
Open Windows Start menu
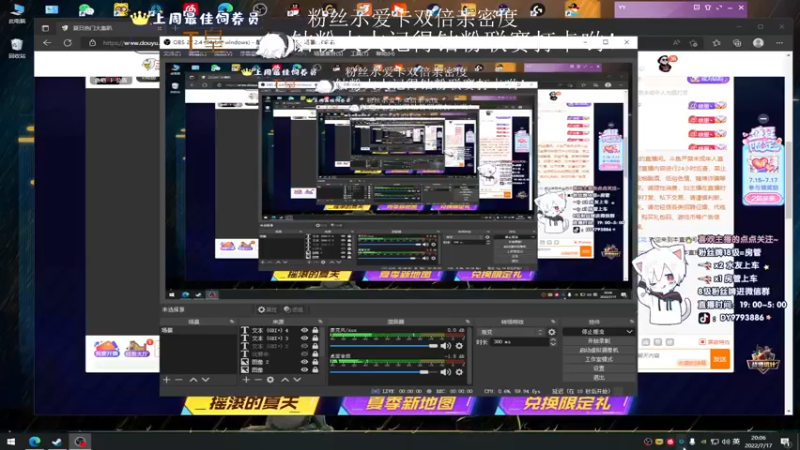[11, 441]
